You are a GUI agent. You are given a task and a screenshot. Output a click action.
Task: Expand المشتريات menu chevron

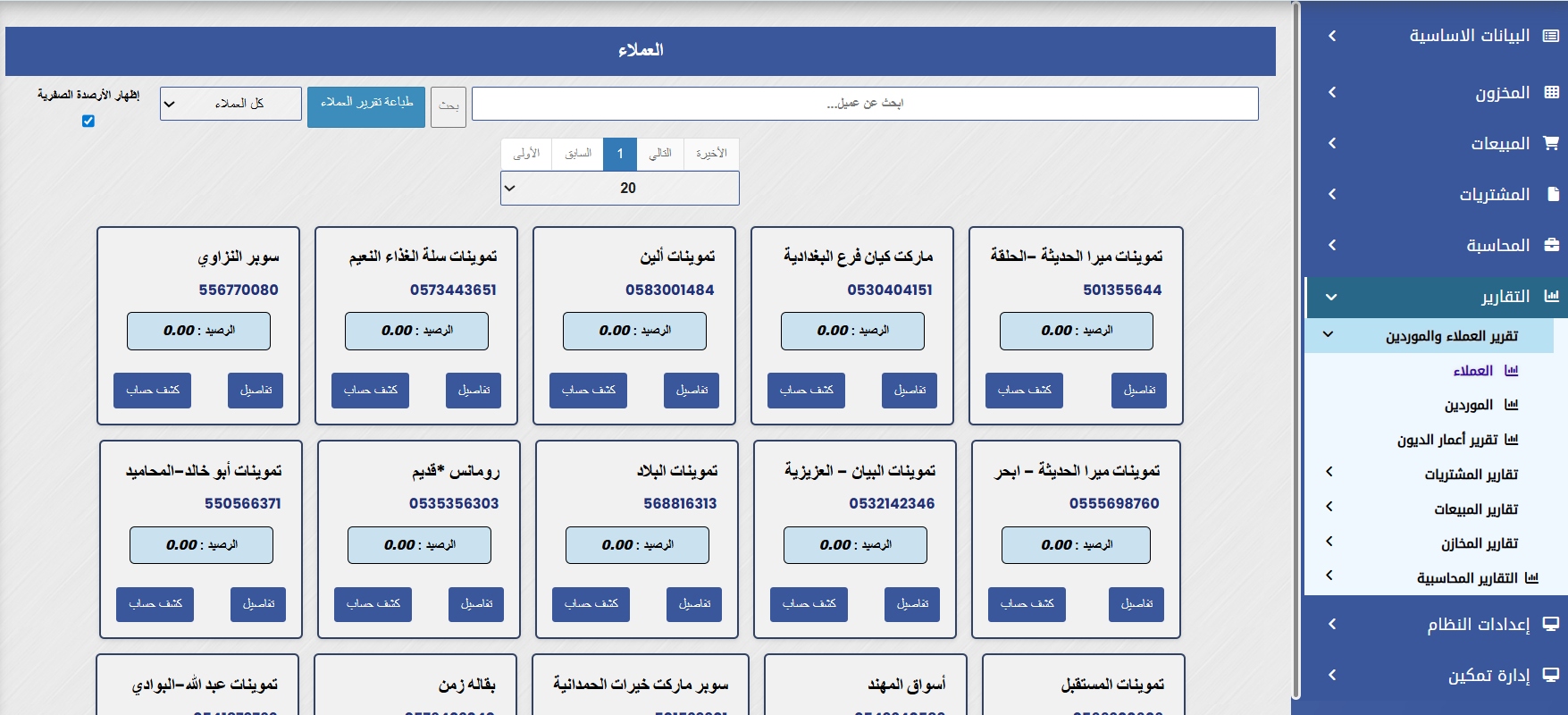click(1332, 194)
